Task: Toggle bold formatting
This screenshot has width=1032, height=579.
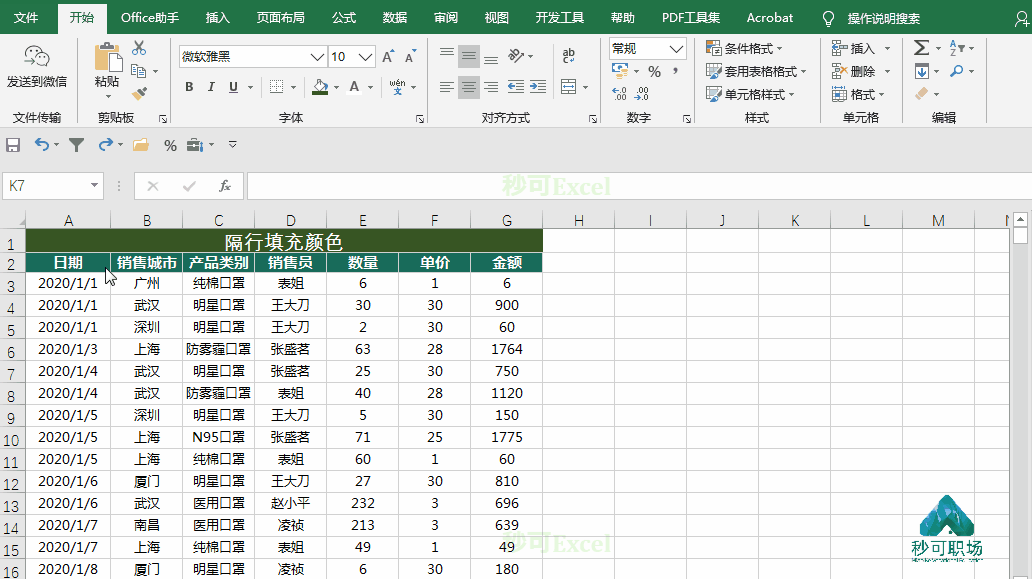Action: (x=189, y=87)
